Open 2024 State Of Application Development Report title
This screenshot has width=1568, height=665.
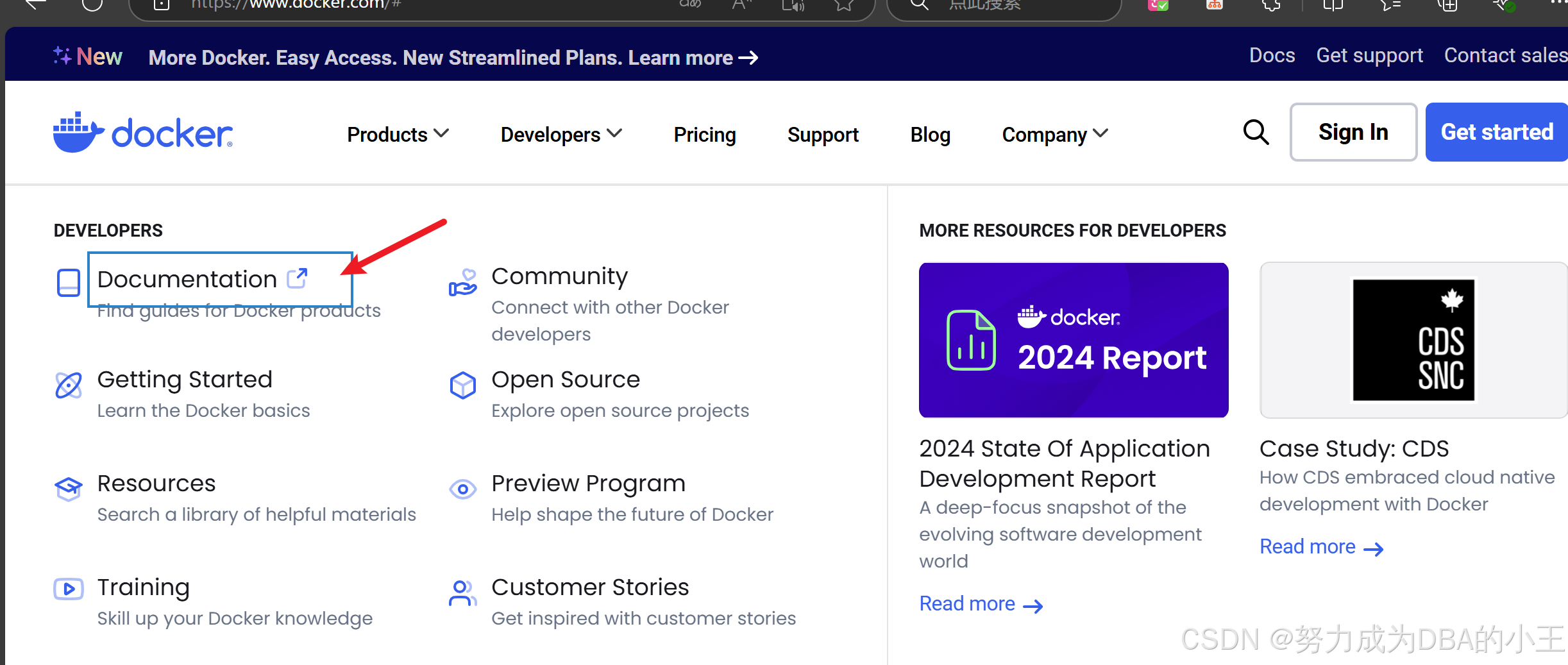click(1065, 464)
